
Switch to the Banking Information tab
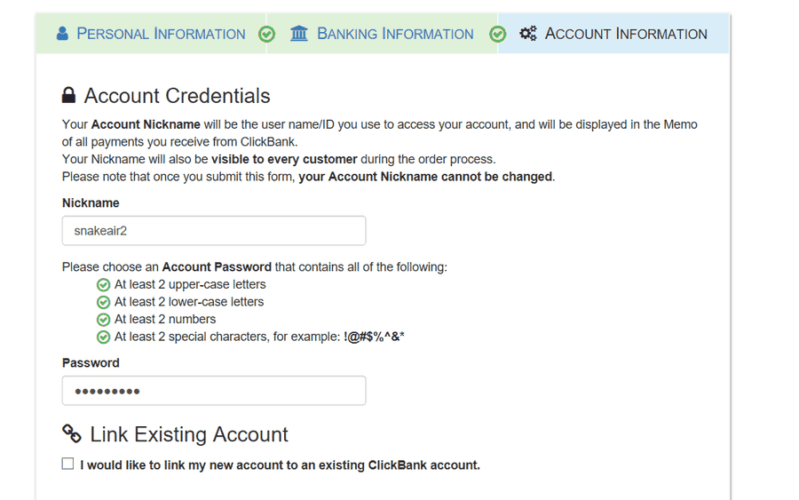click(395, 34)
